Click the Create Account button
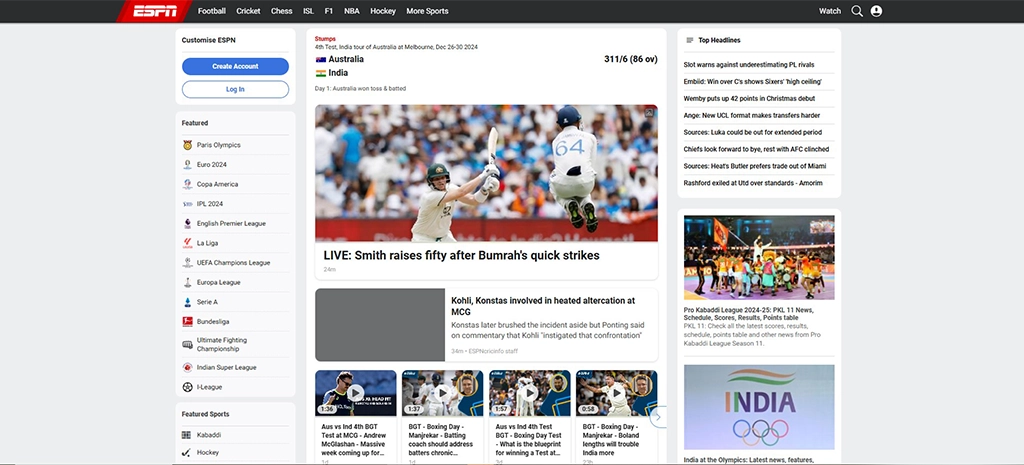This screenshot has height=465, width=1024. tap(235, 67)
